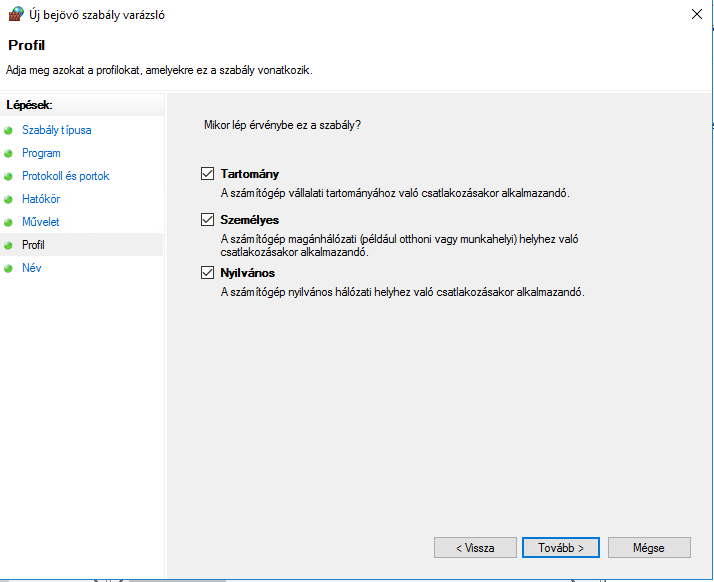Open the Művelet step

[40, 222]
